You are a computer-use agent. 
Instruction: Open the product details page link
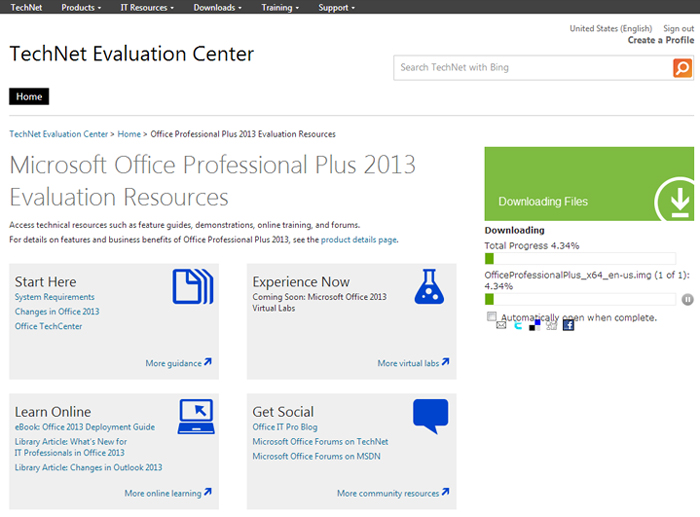pos(358,240)
